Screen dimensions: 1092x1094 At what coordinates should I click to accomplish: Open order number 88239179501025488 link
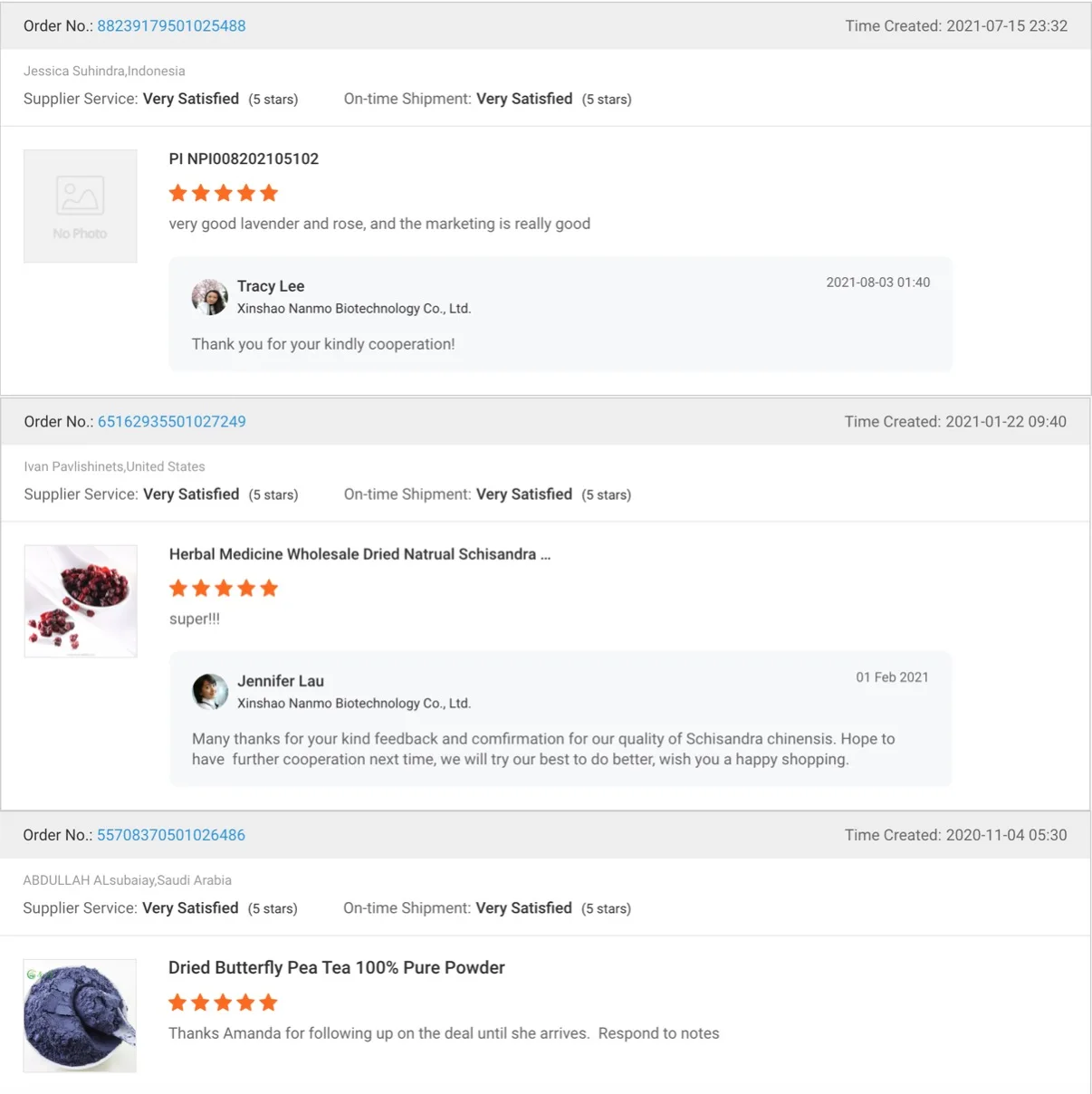click(x=171, y=26)
